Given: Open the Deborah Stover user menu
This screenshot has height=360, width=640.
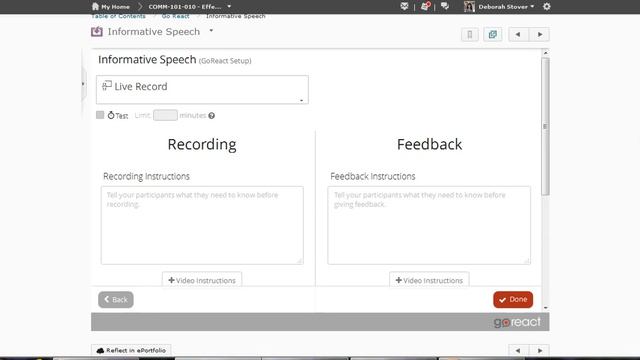Looking at the screenshot, I should [x=499, y=7].
